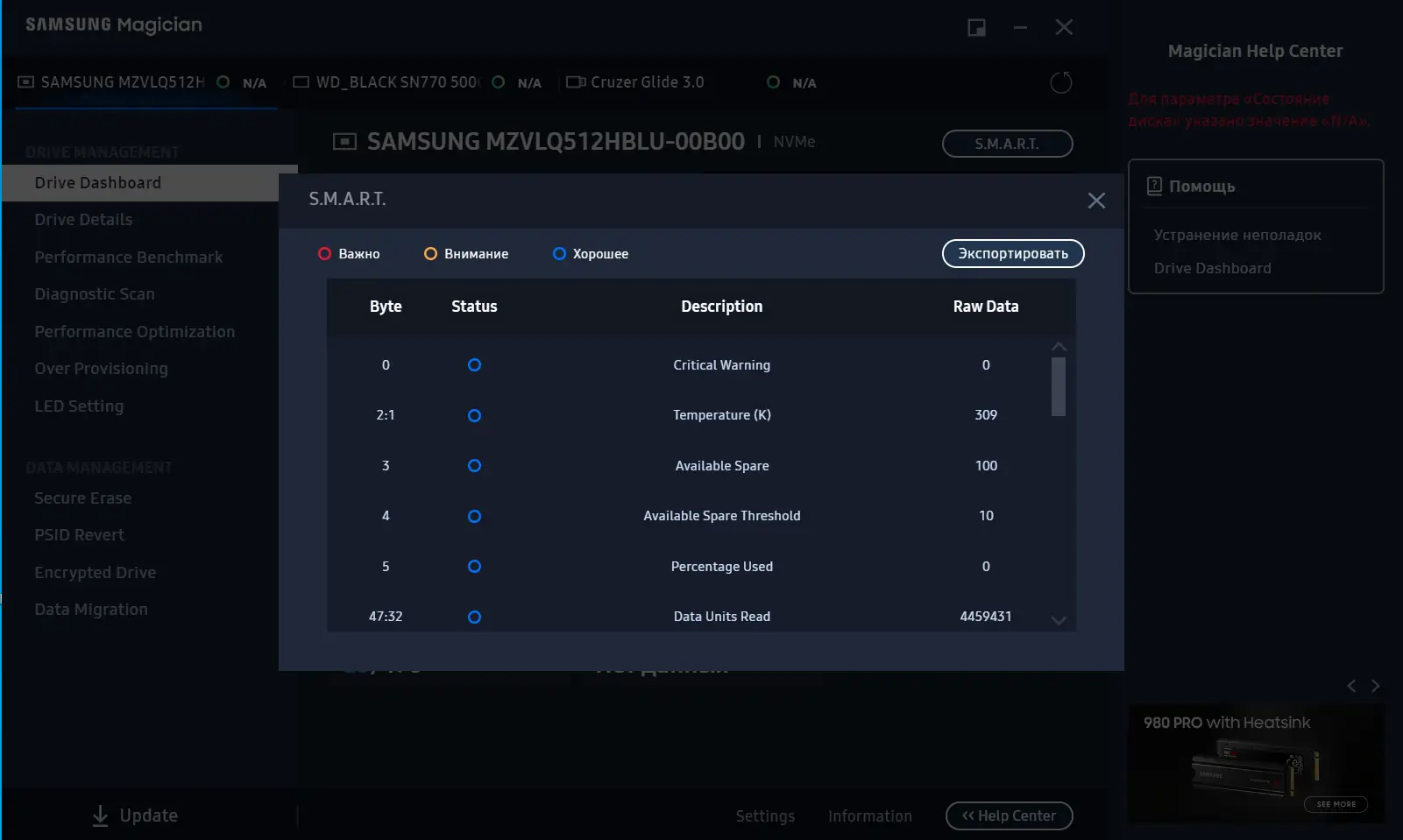The height and width of the screenshot is (840, 1403).
Task: Click the Важно red legend circle
Action: click(324, 254)
